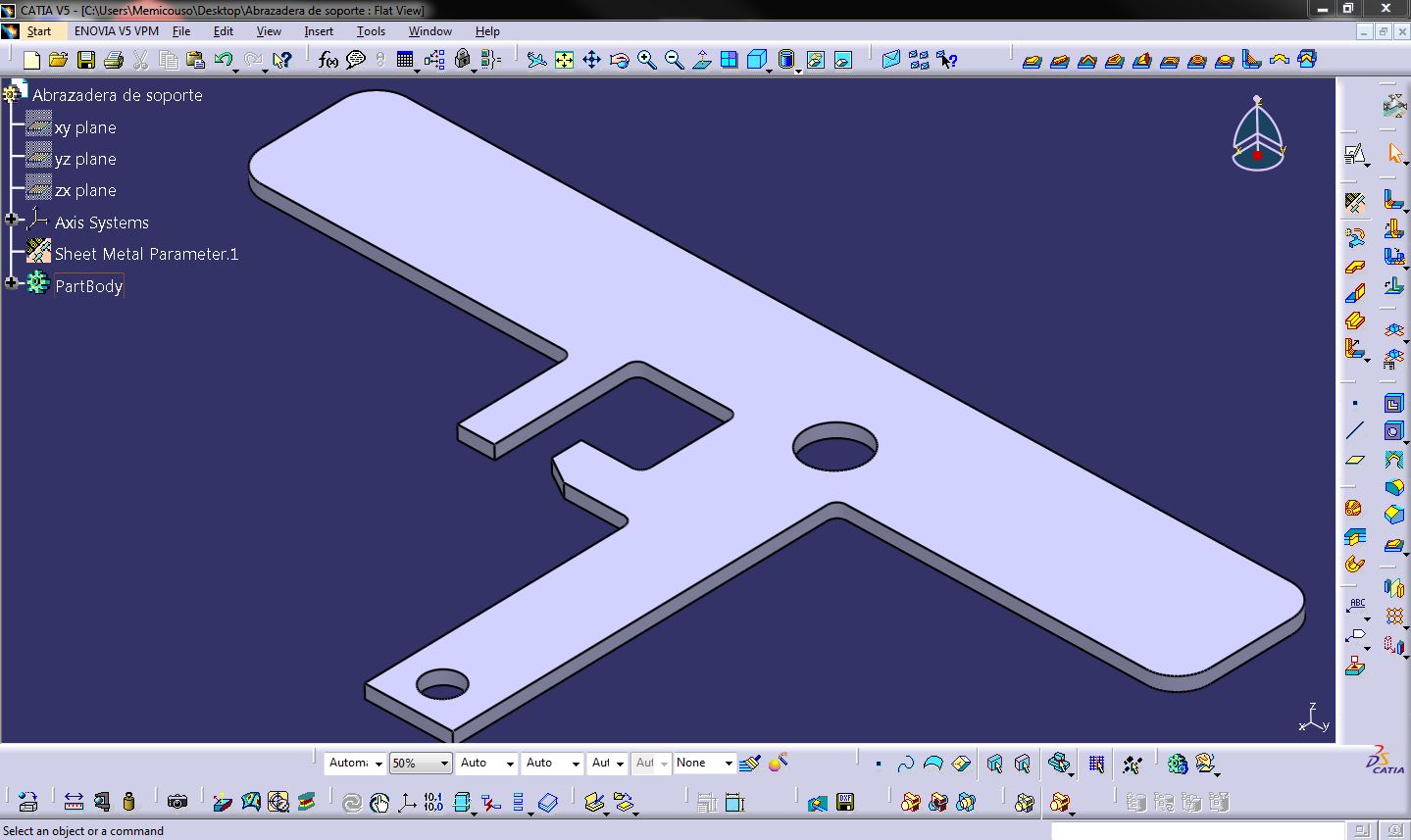
Task: Open the Formula f(x) tool
Action: click(328, 61)
